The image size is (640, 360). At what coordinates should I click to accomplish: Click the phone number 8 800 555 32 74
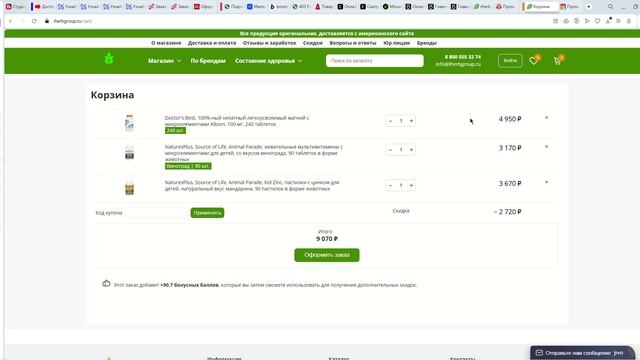[x=463, y=57]
